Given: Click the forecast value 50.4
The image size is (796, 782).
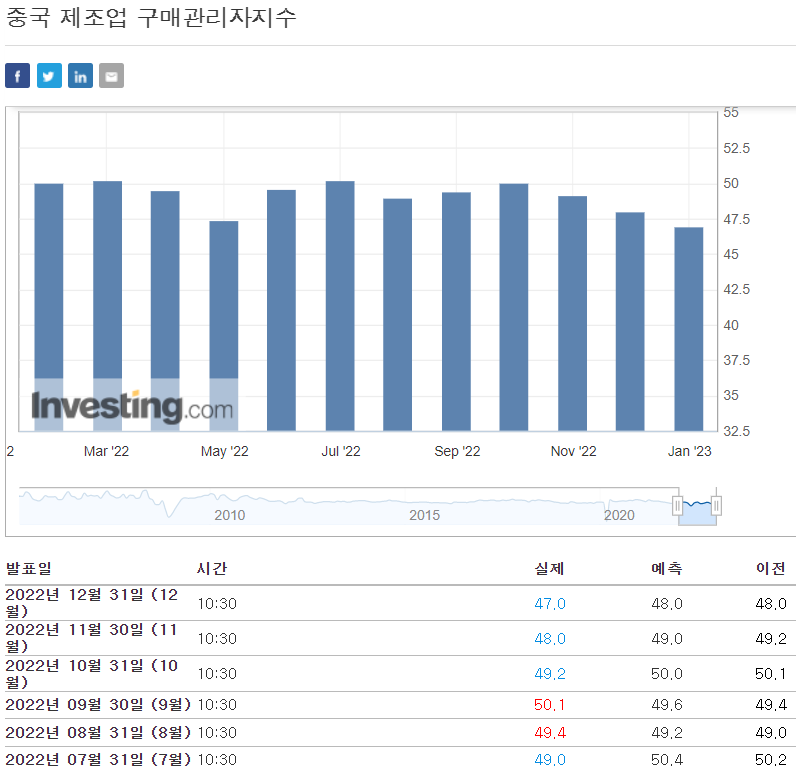Looking at the screenshot, I should coord(667,760).
